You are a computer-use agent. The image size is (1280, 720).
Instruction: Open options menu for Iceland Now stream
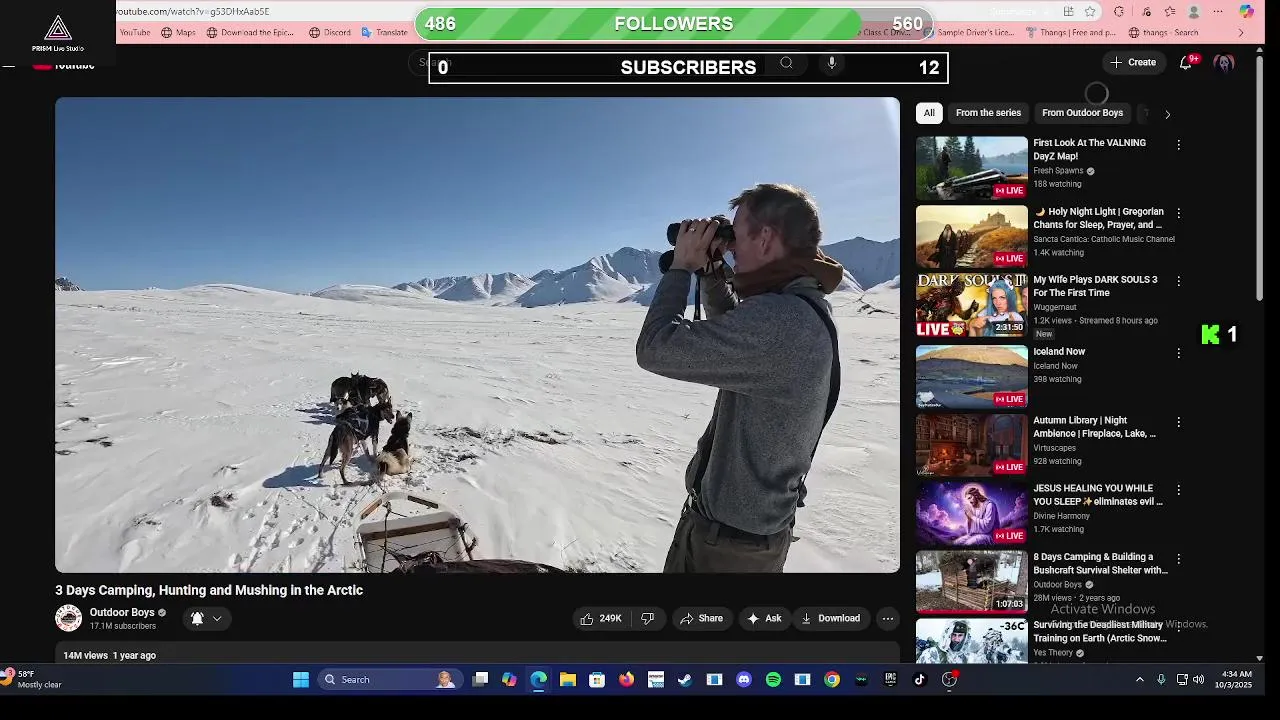[x=1178, y=353]
